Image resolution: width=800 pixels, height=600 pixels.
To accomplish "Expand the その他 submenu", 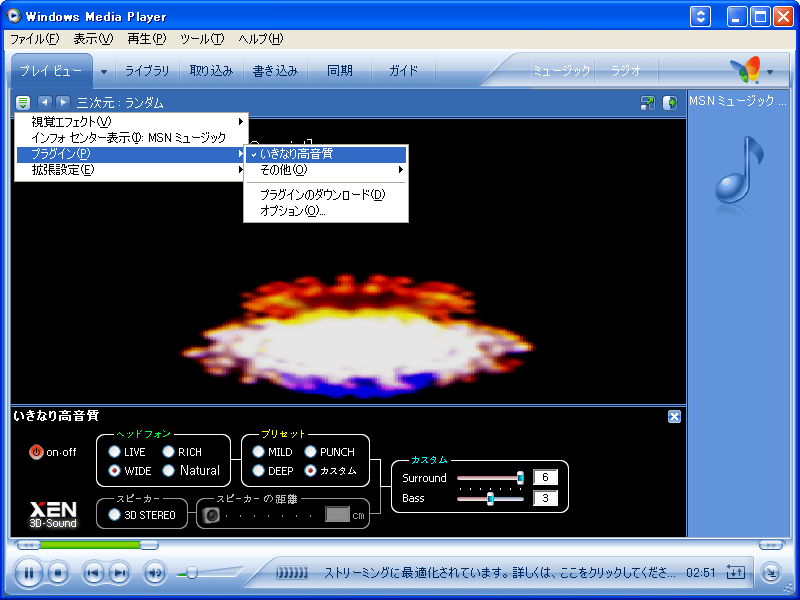I will 326,169.
